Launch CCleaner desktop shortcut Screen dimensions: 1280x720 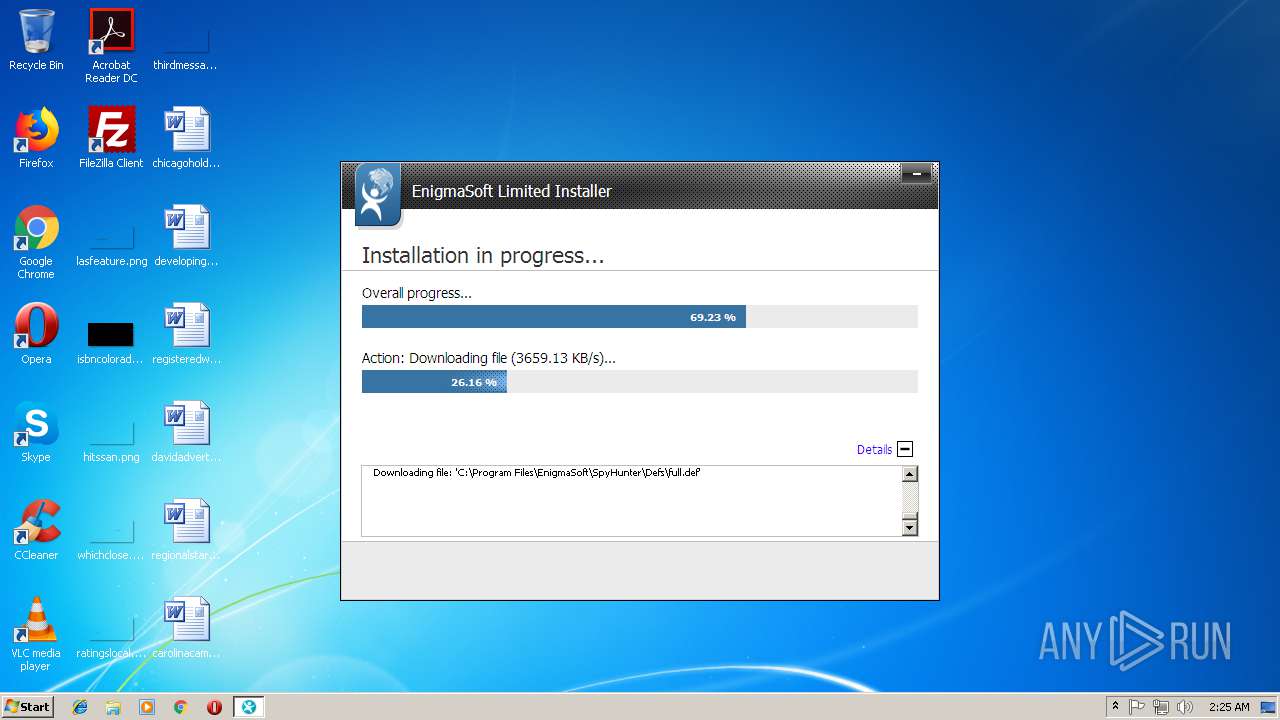pos(36,530)
